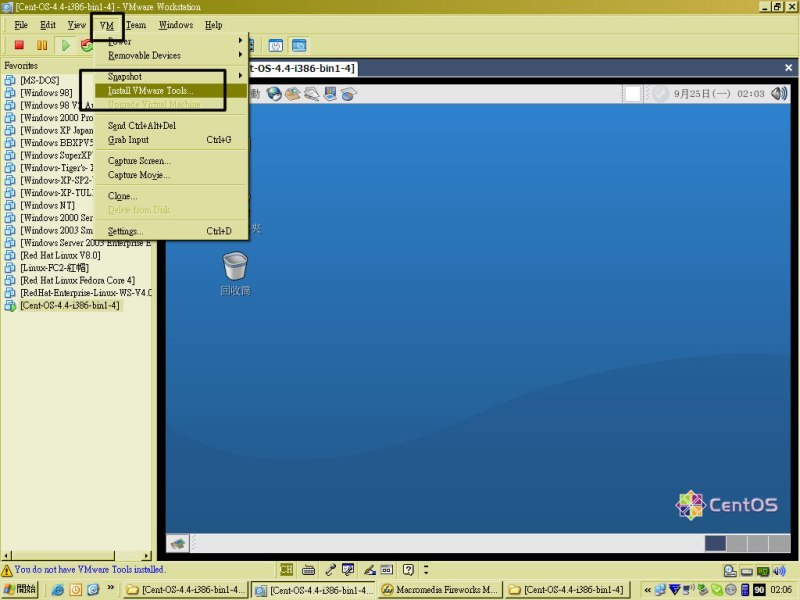Click the VMware disk device status icon
Image resolution: width=800 pixels, height=600 pixels.
(730, 571)
